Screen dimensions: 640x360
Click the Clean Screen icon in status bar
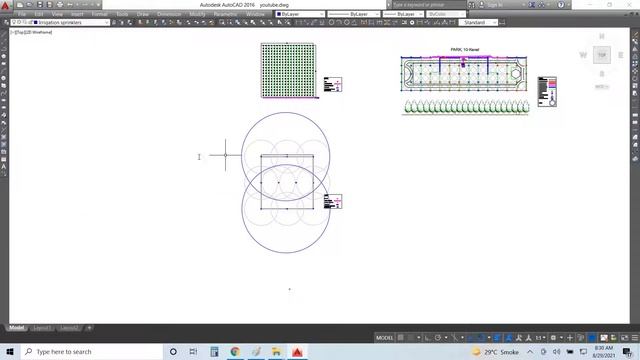624,338
